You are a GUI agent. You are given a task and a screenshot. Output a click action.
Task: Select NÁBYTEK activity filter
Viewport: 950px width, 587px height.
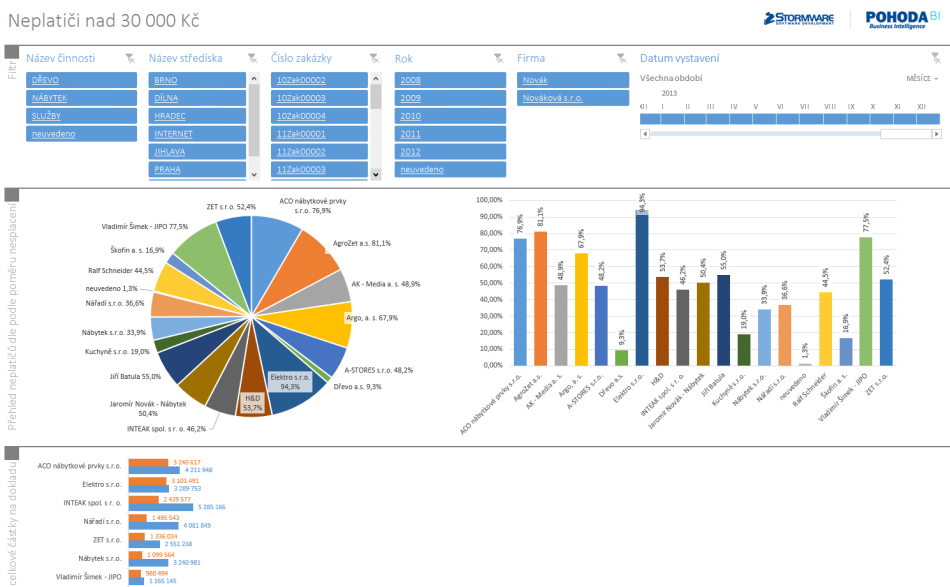point(81,98)
